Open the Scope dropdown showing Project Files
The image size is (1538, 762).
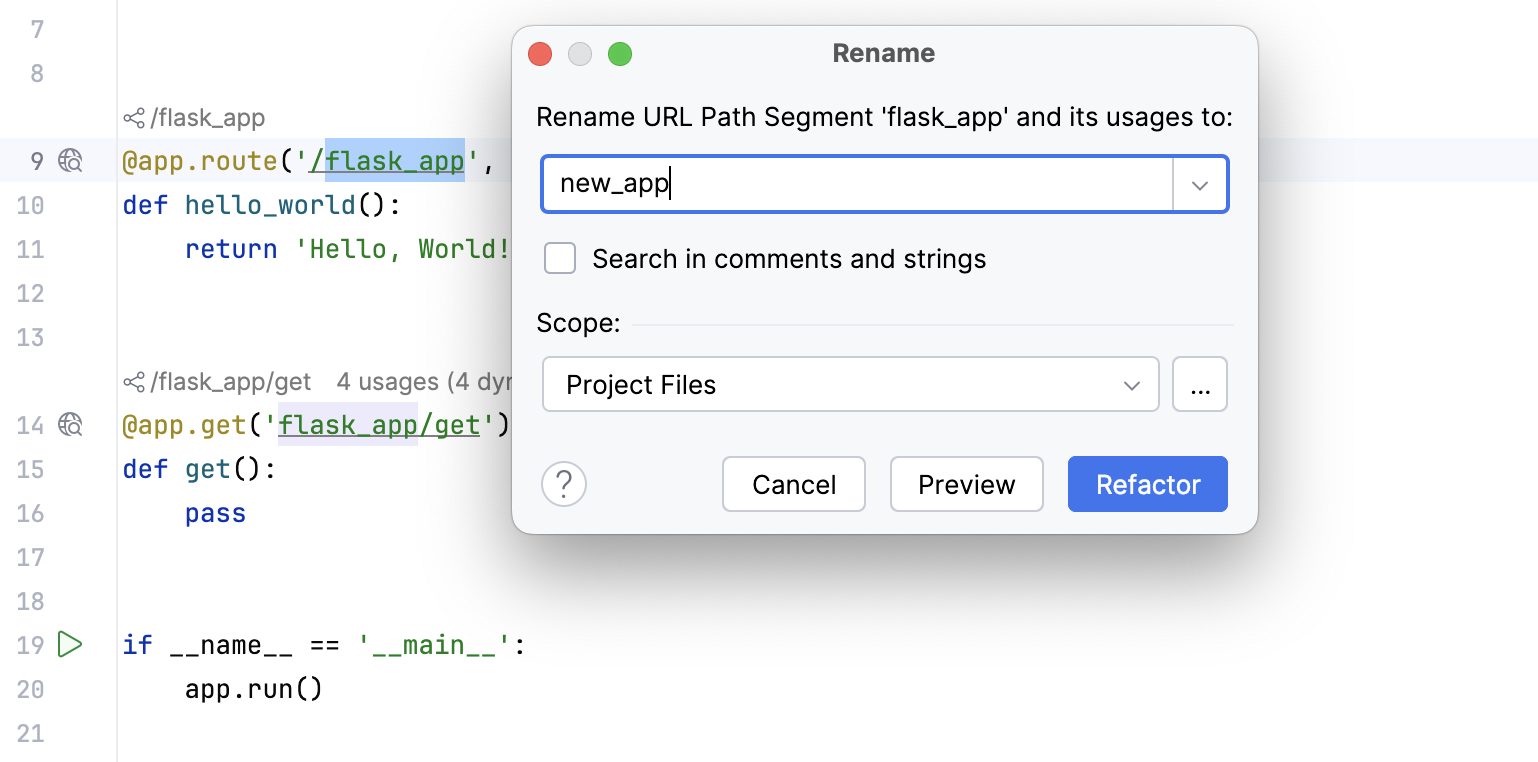point(850,384)
